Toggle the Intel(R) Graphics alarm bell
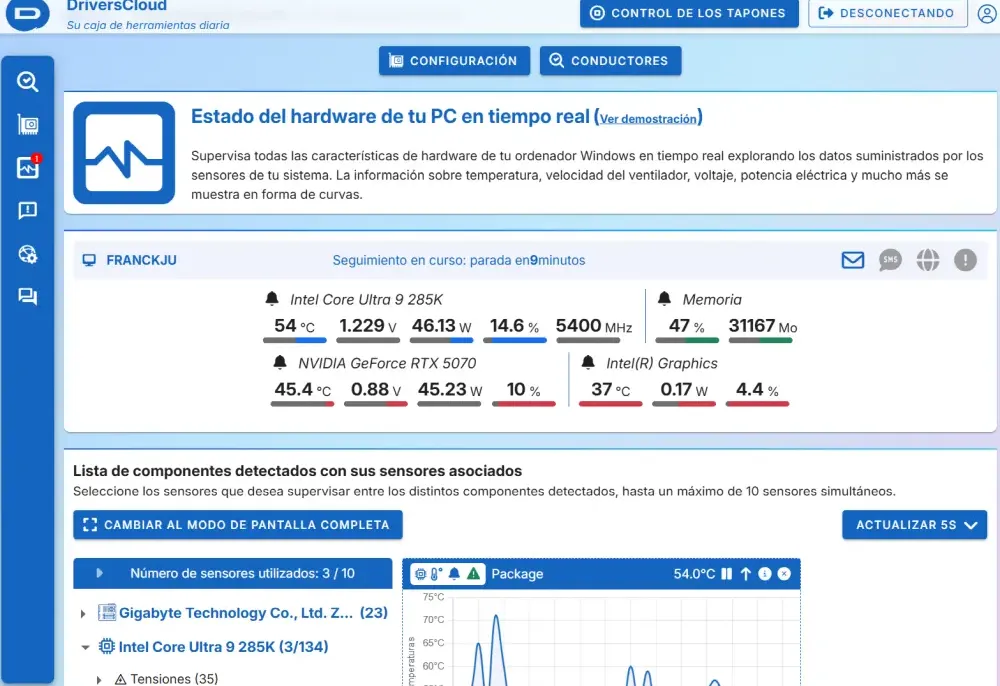This screenshot has width=1000, height=686. pos(588,363)
